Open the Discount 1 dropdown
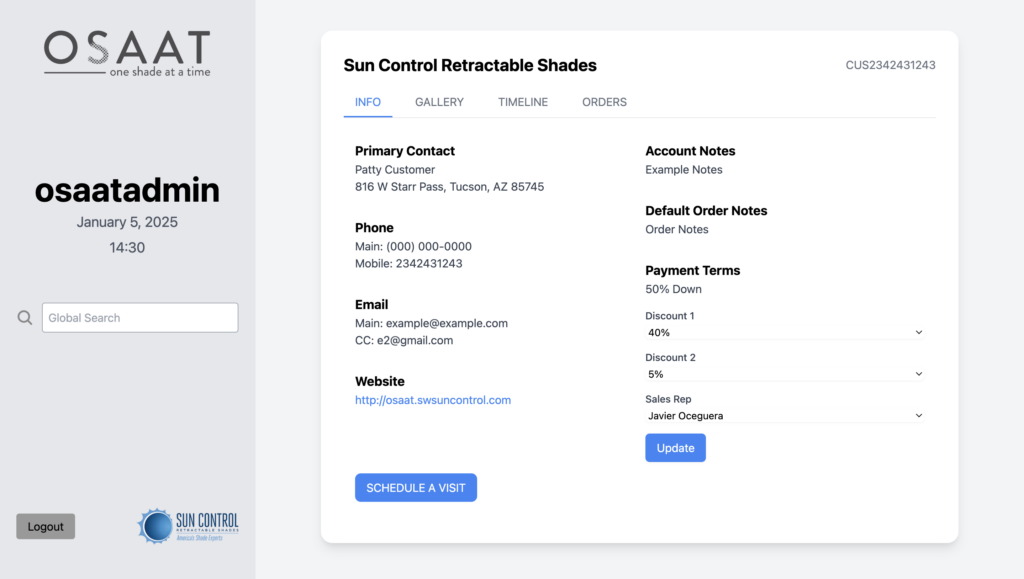The image size is (1024, 579). [x=784, y=332]
